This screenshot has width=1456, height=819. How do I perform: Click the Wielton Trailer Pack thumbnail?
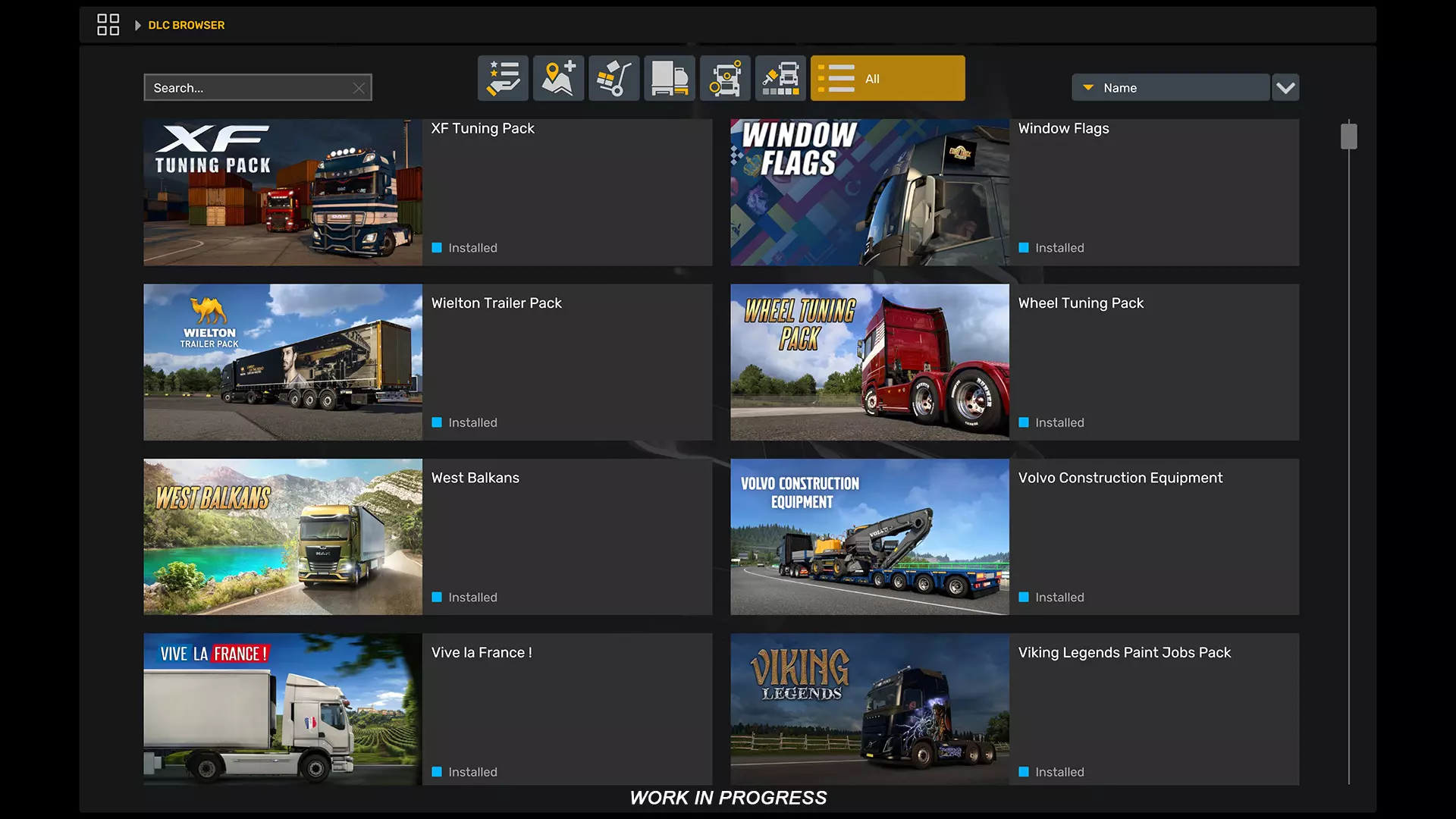[283, 362]
